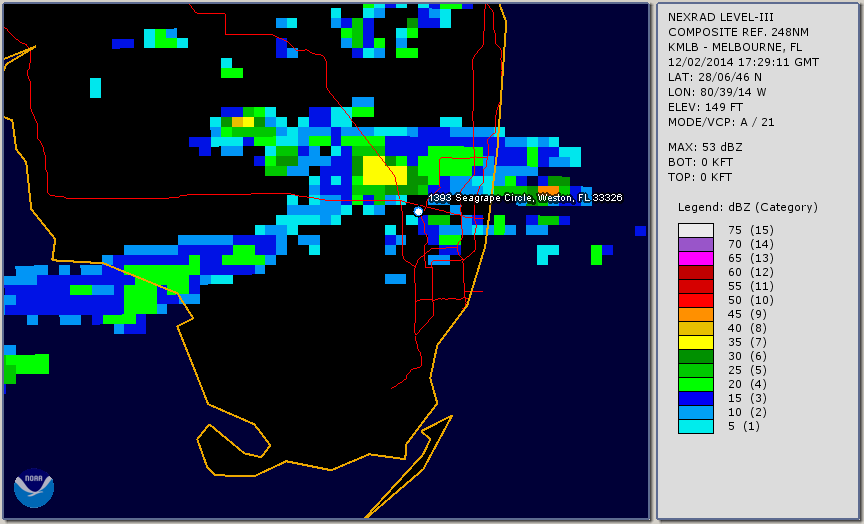Click the LAT: 28/06/46 N value

tap(715, 77)
